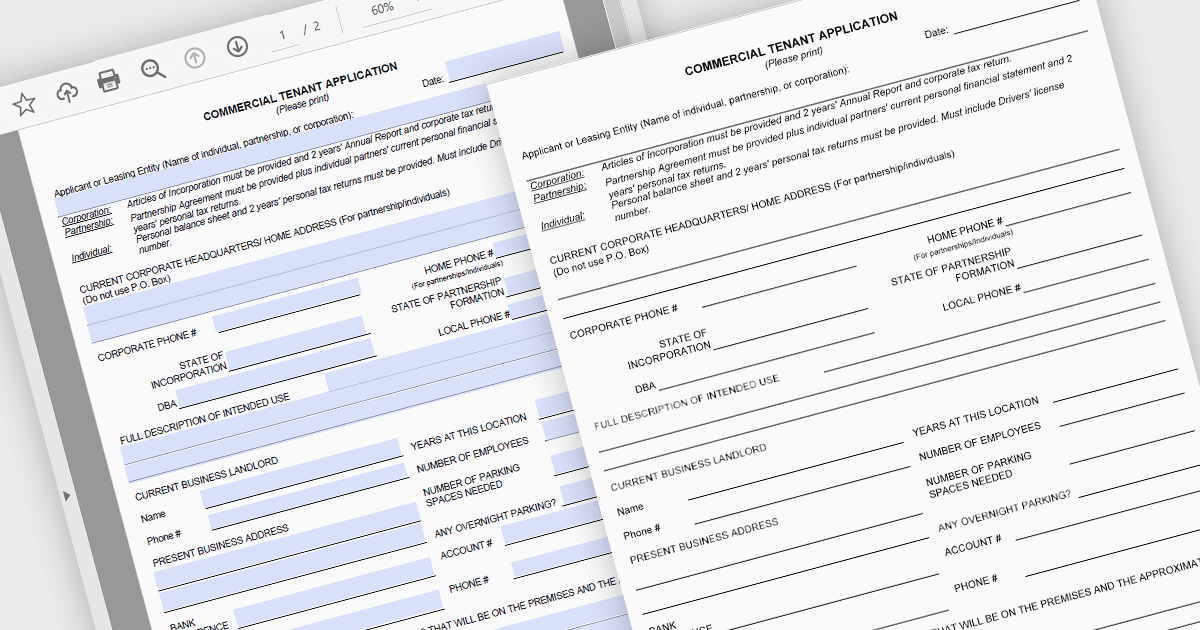The height and width of the screenshot is (630, 1200).
Task: Click Any Overnight Parking? text in right document
Action: pyautogui.click(x=1004, y=511)
